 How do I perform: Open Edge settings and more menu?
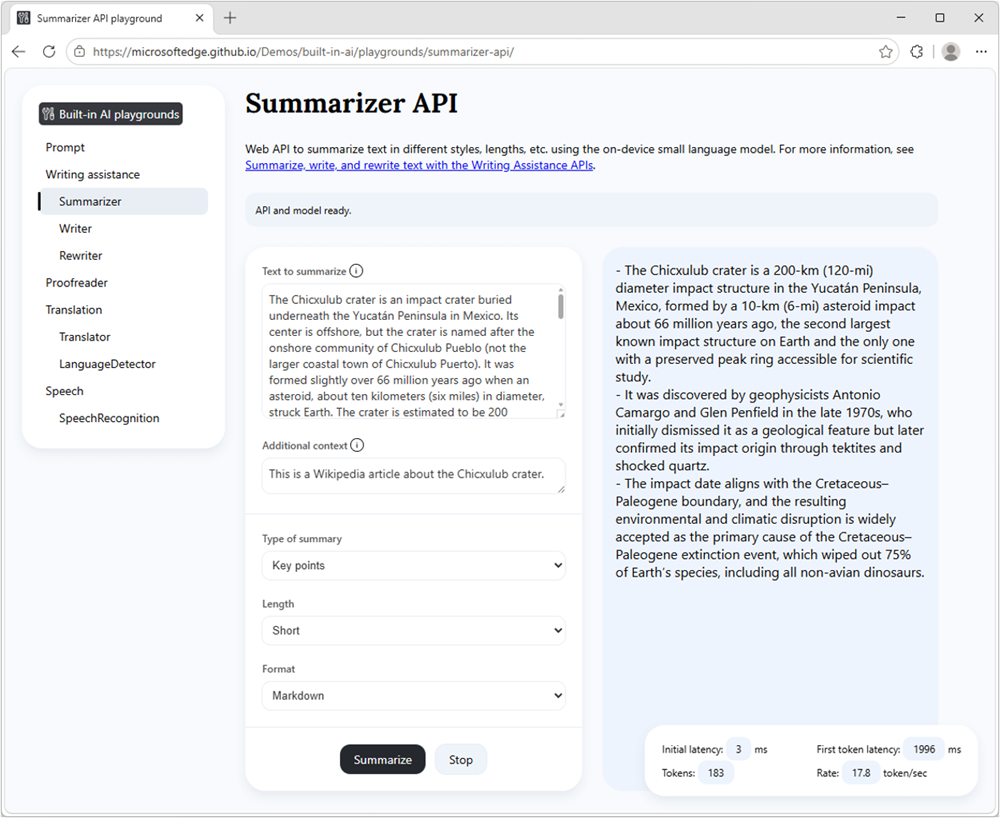[x=981, y=52]
